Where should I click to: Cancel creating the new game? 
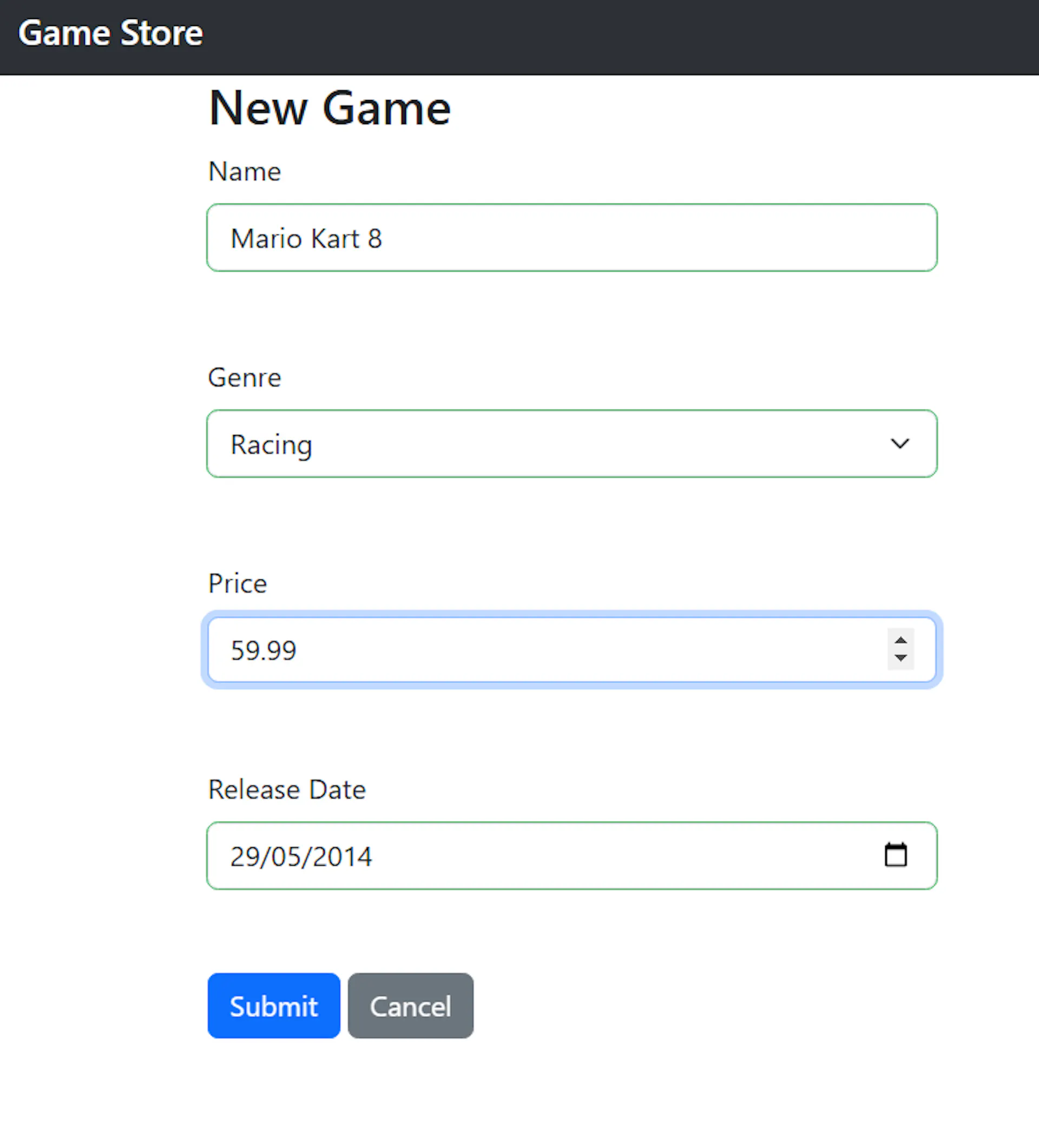pos(410,1005)
